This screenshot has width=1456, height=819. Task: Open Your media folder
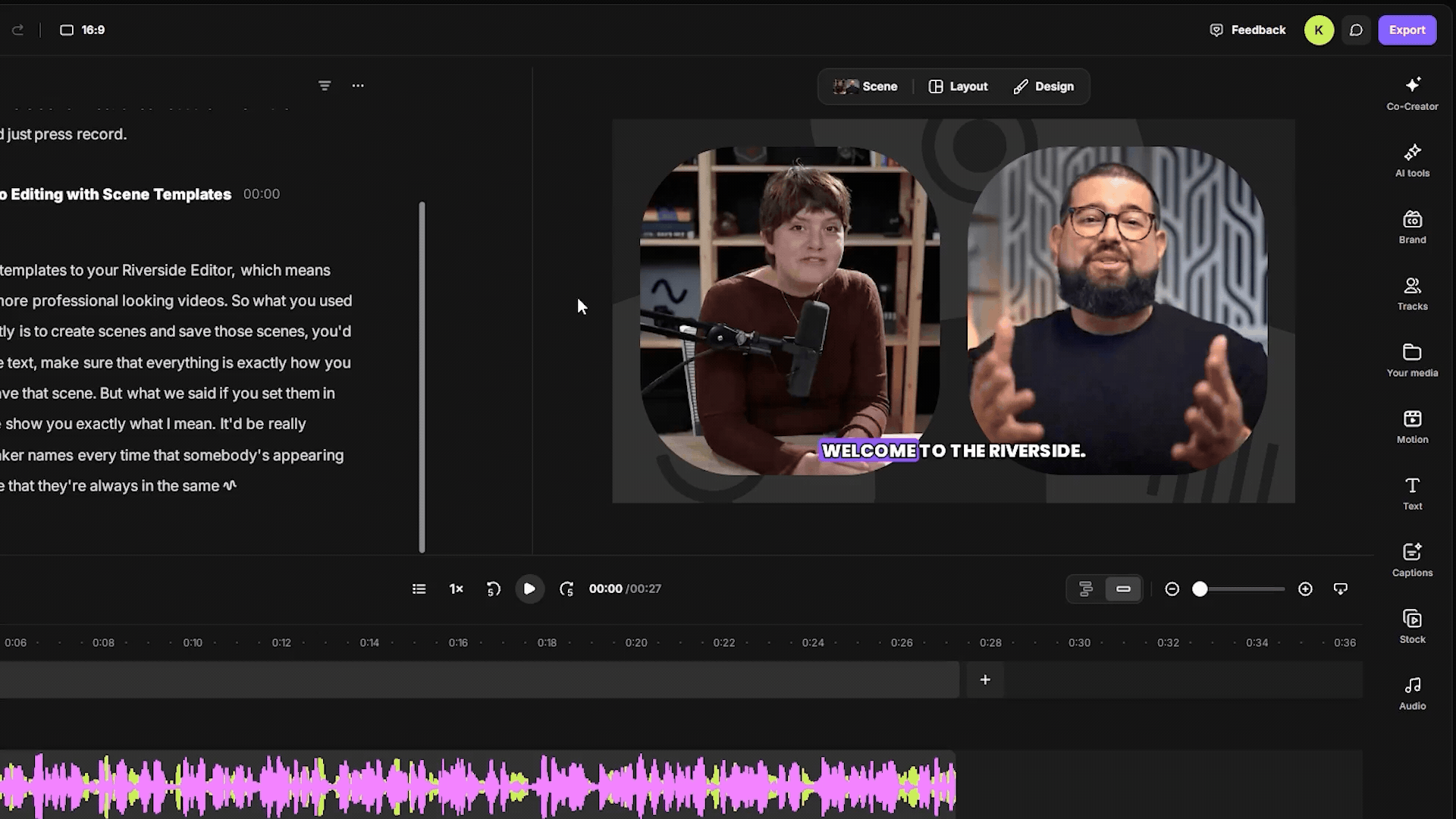(x=1412, y=361)
